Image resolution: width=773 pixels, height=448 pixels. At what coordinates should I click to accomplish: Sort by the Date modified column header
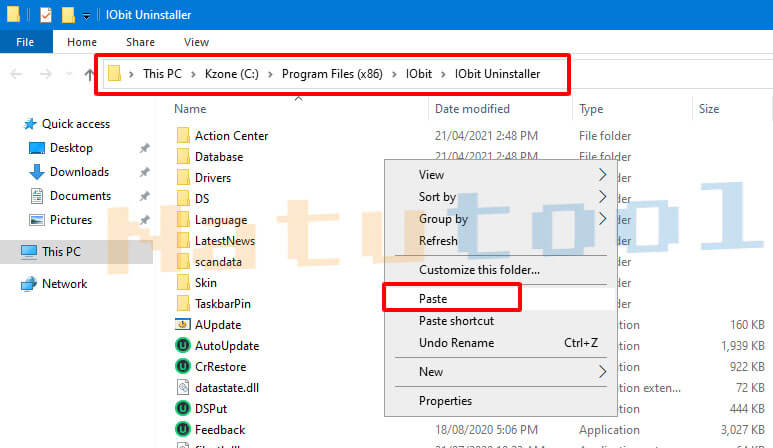(x=472, y=109)
